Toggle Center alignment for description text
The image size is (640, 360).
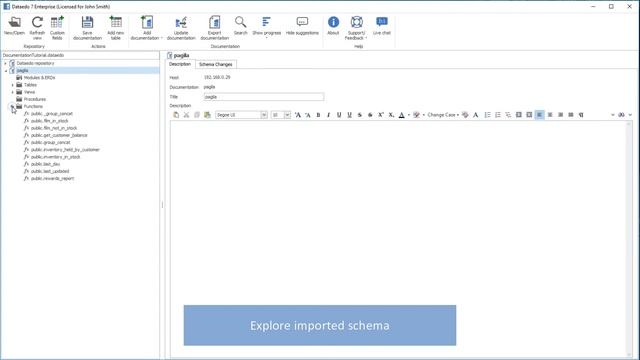coord(550,115)
